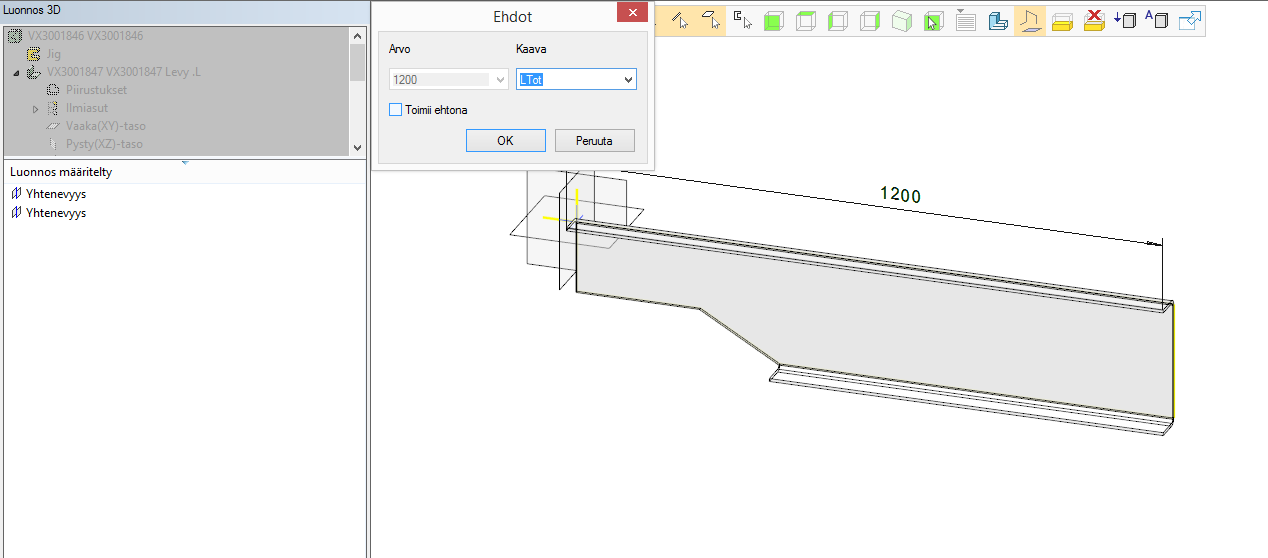
Task: Enable the Toimii ehtona checkbox
Action: pyautogui.click(x=396, y=110)
